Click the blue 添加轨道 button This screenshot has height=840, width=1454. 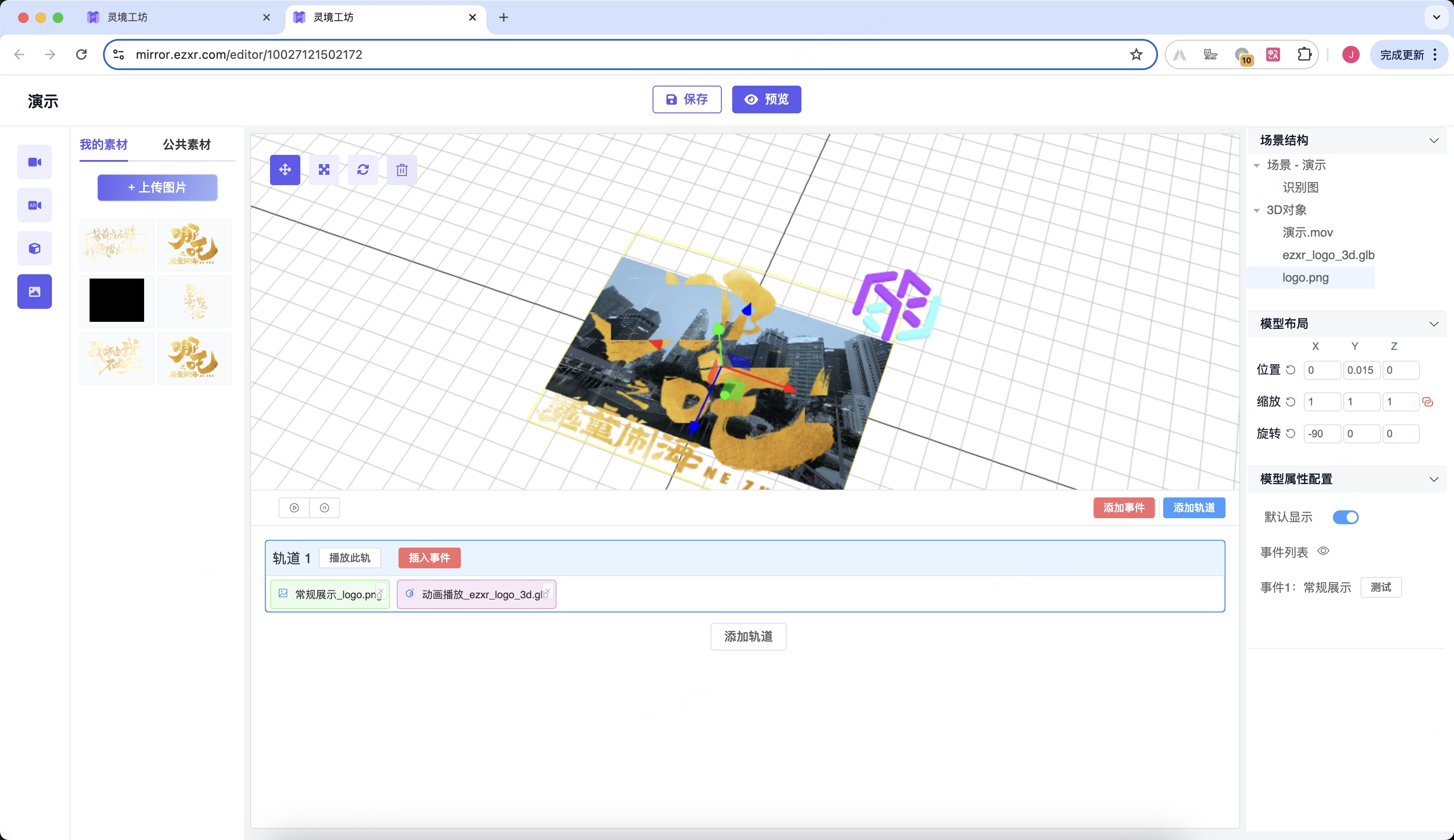[1194, 508]
